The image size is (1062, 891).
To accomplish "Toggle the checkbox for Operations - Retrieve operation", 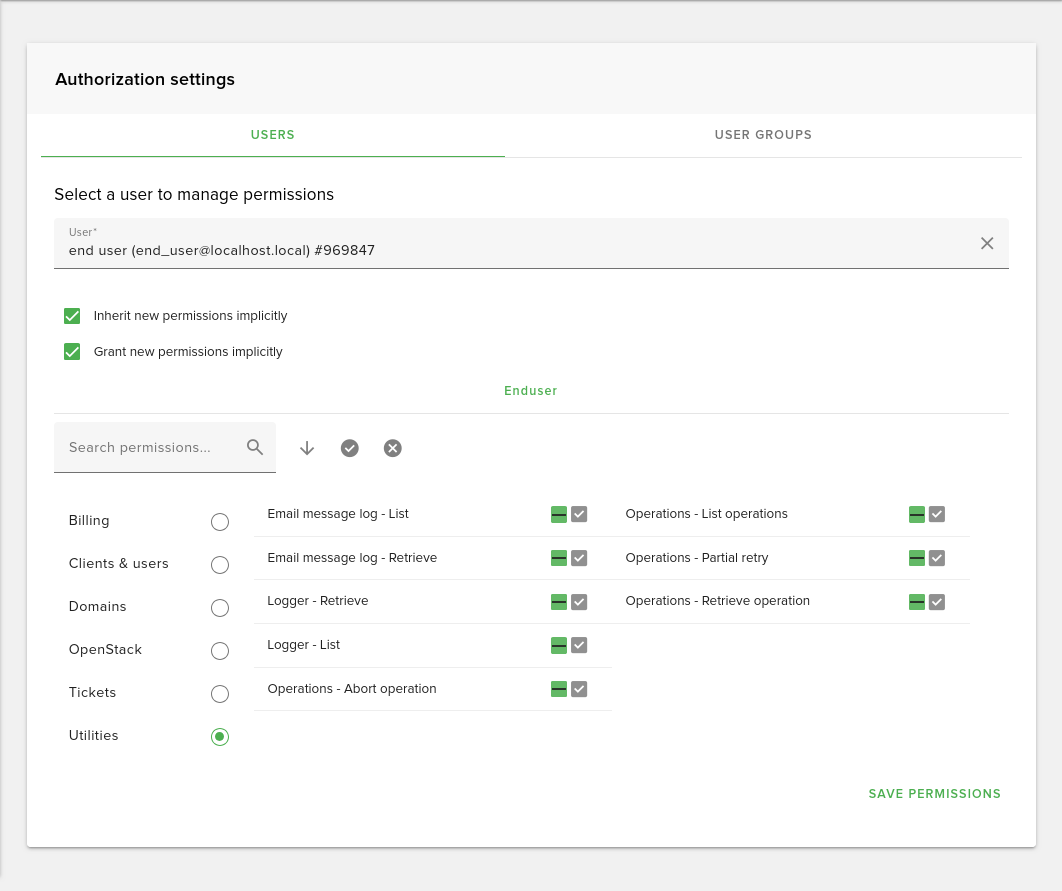I will 937,602.
